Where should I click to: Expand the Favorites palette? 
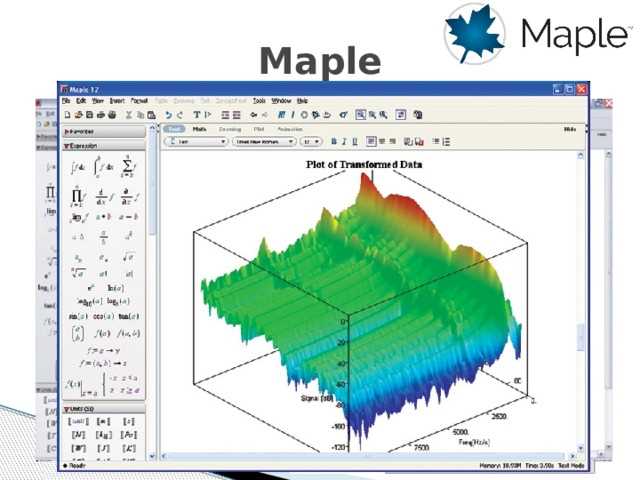click(x=104, y=131)
